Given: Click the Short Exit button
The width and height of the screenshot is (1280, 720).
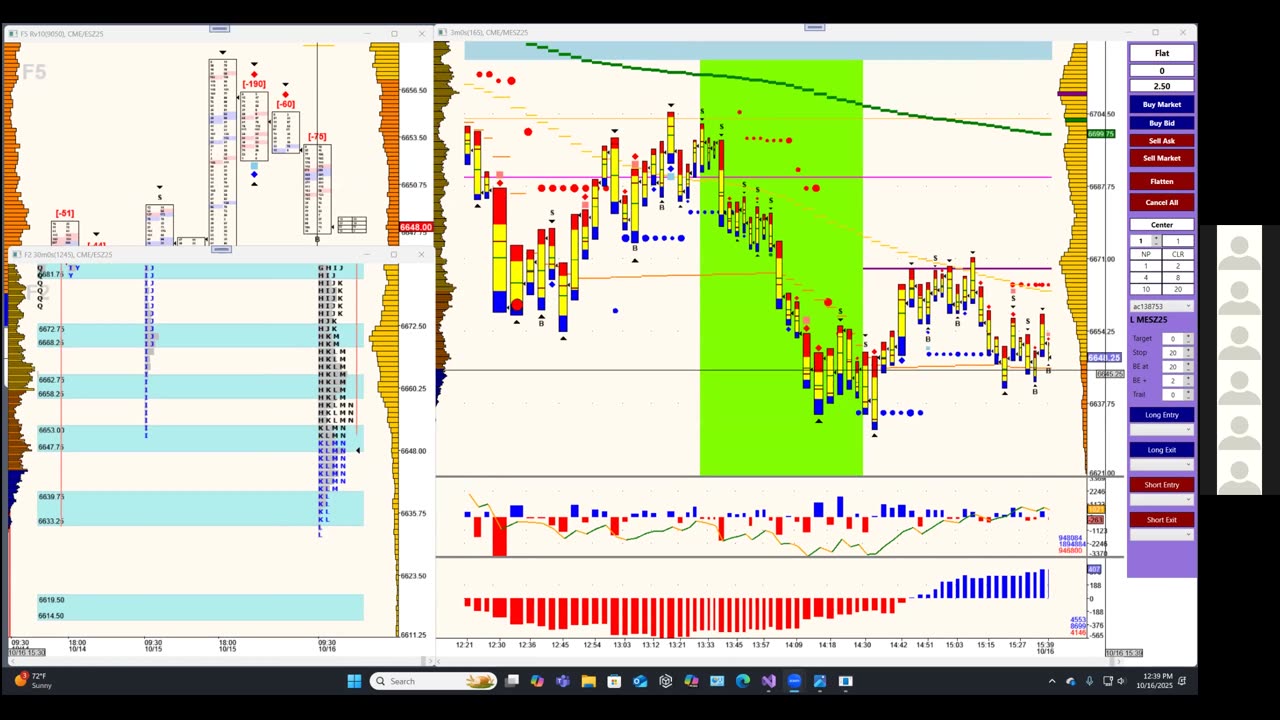Looking at the screenshot, I should (x=1162, y=520).
